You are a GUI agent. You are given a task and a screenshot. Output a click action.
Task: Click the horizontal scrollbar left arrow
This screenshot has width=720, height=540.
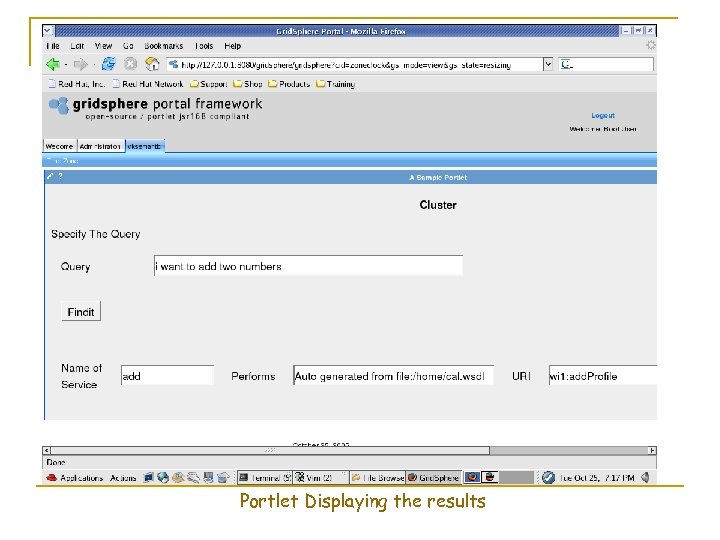(x=47, y=450)
